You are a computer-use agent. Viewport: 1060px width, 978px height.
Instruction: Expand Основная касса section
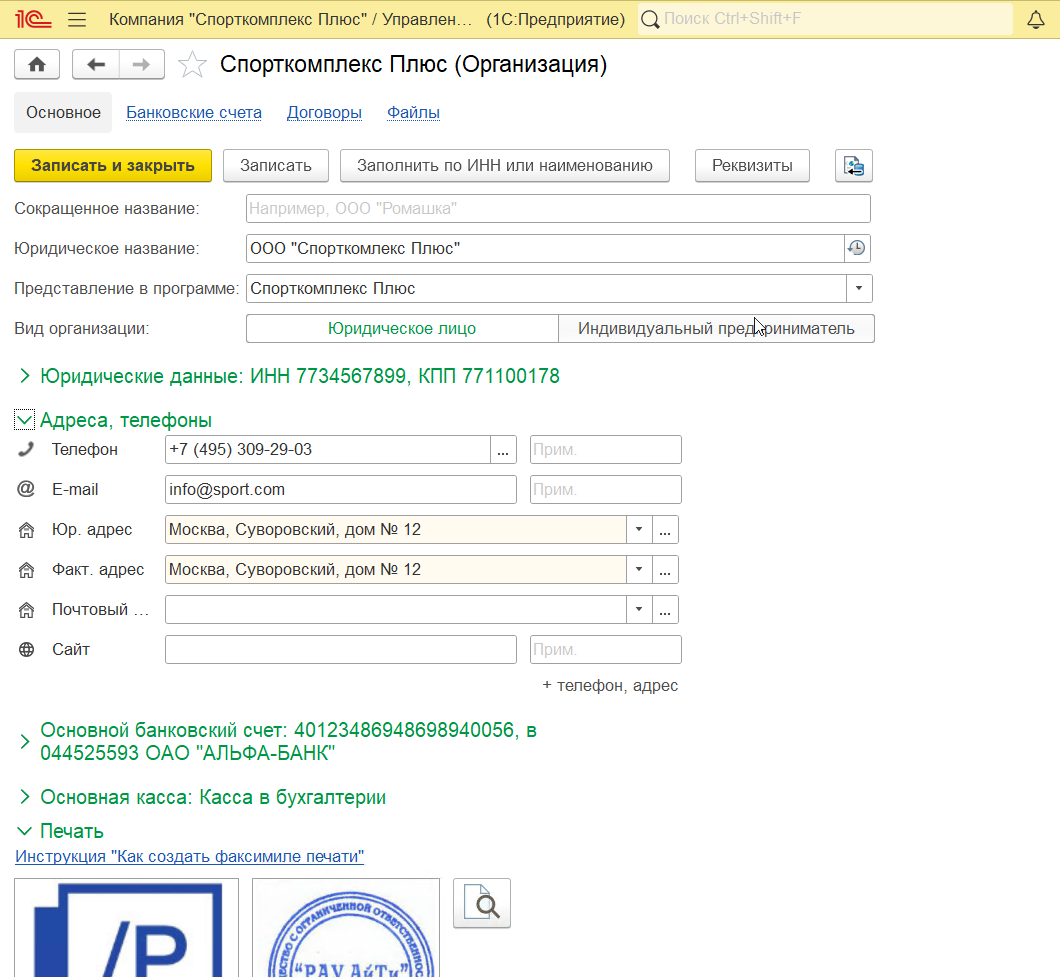[x=25, y=797]
